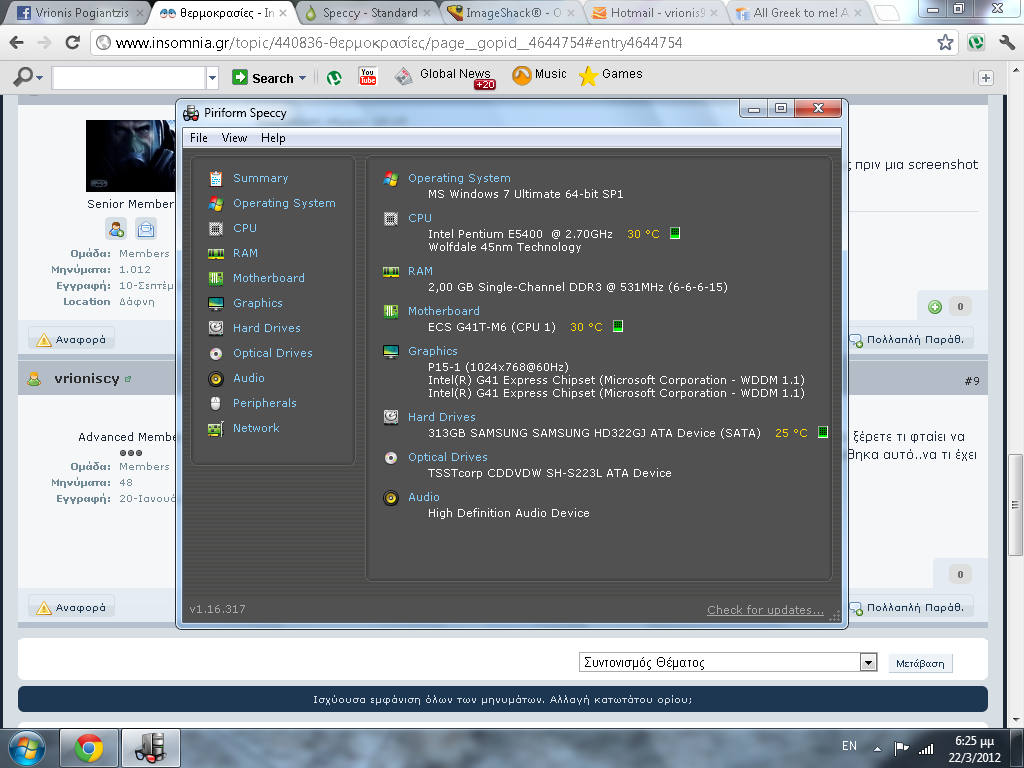Click the YouTube toolbar icon
Image resolution: width=1024 pixels, height=768 pixels.
point(368,76)
